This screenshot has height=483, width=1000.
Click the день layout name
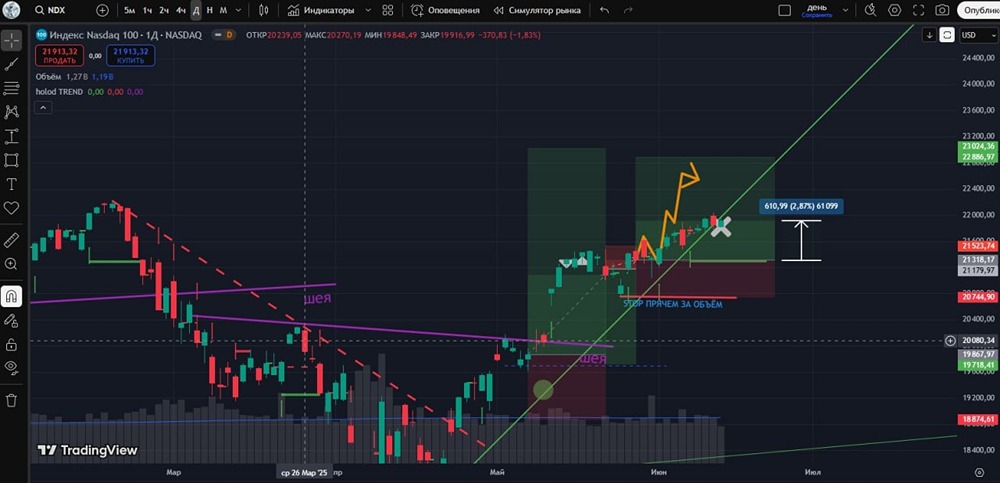817,10
